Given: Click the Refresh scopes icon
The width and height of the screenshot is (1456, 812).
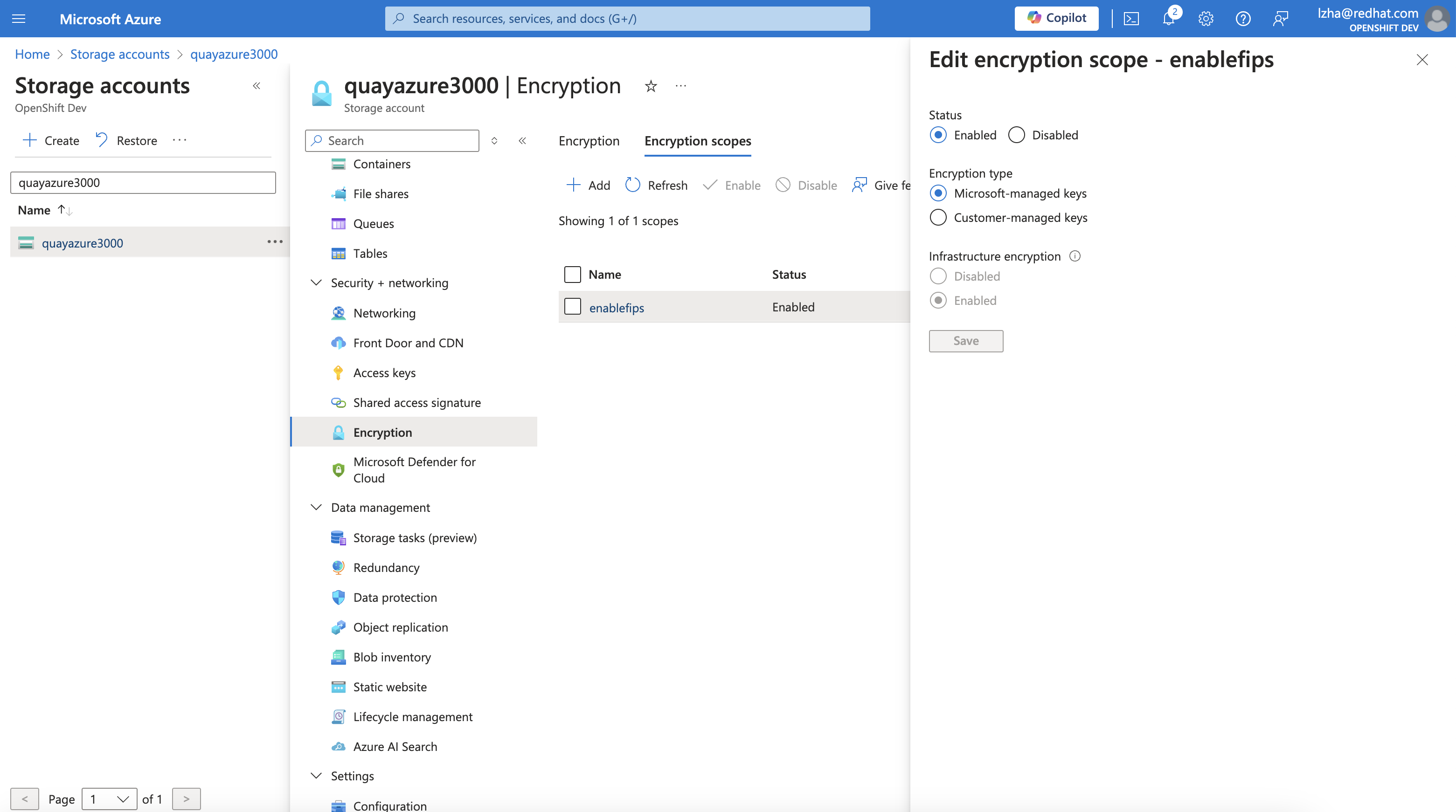Looking at the screenshot, I should 632,185.
